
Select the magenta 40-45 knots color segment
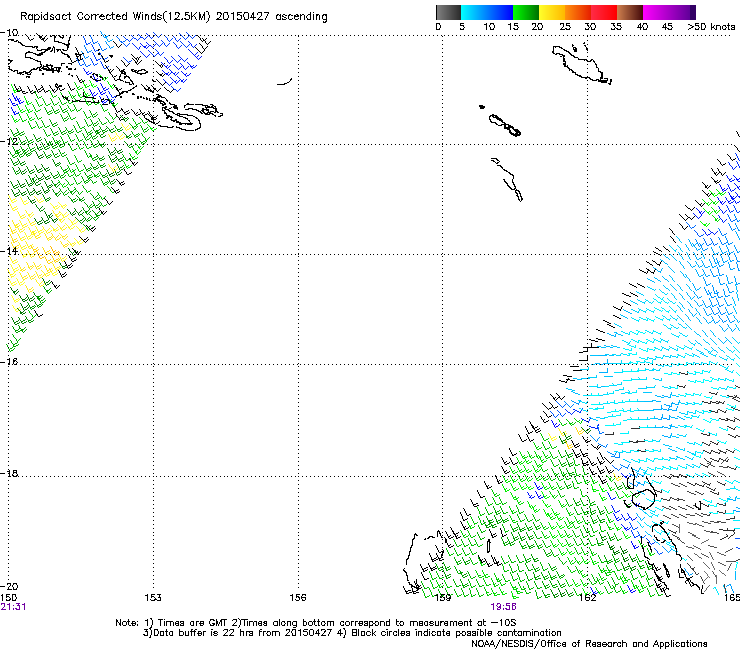656,12
